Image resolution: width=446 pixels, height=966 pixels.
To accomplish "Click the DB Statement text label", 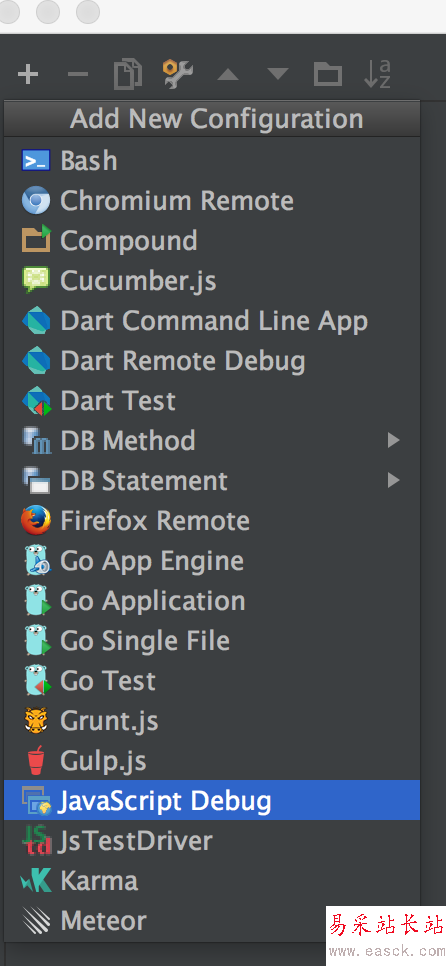I will [x=144, y=481].
